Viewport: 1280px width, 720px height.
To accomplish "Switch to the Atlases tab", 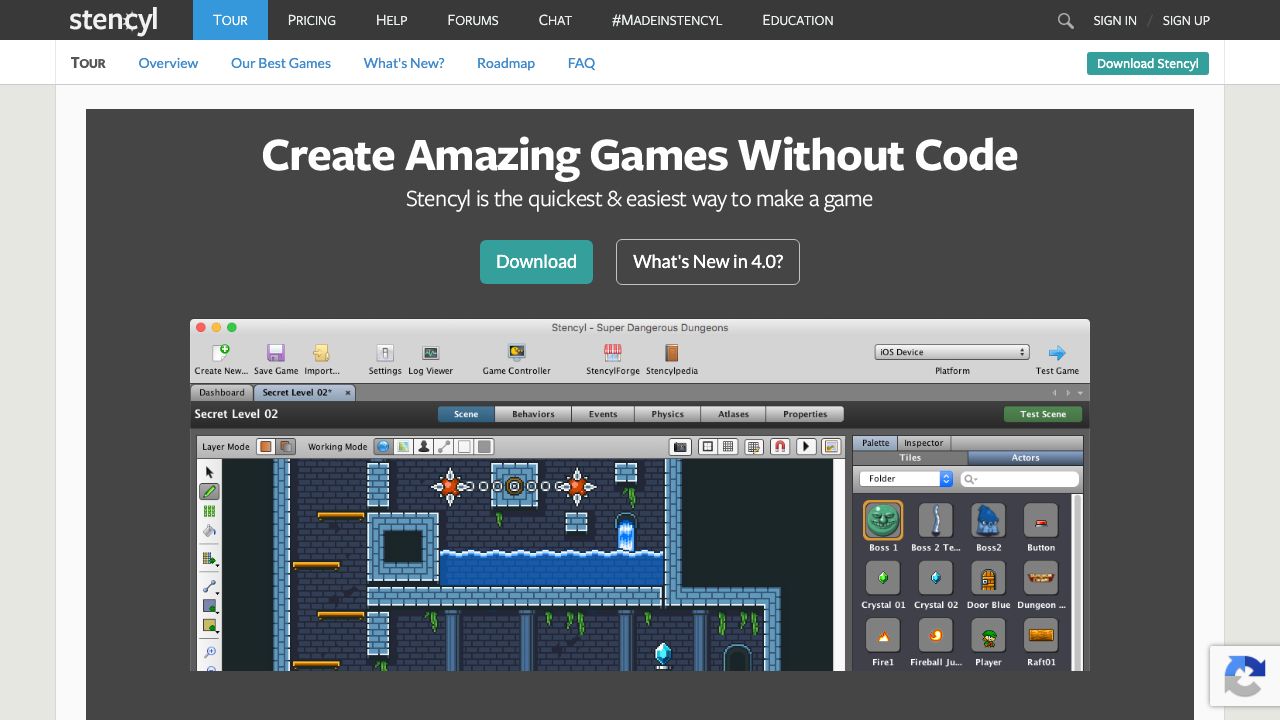I will 733,414.
